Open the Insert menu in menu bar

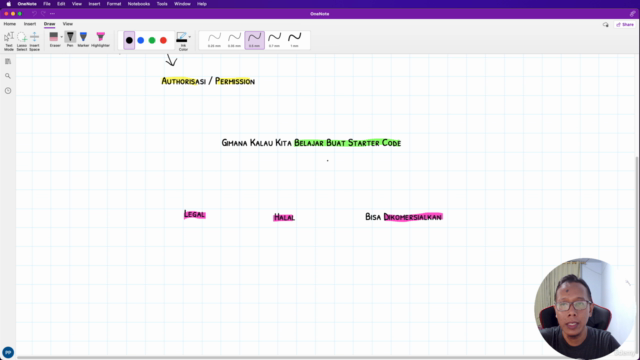click(x=94, y=4)
